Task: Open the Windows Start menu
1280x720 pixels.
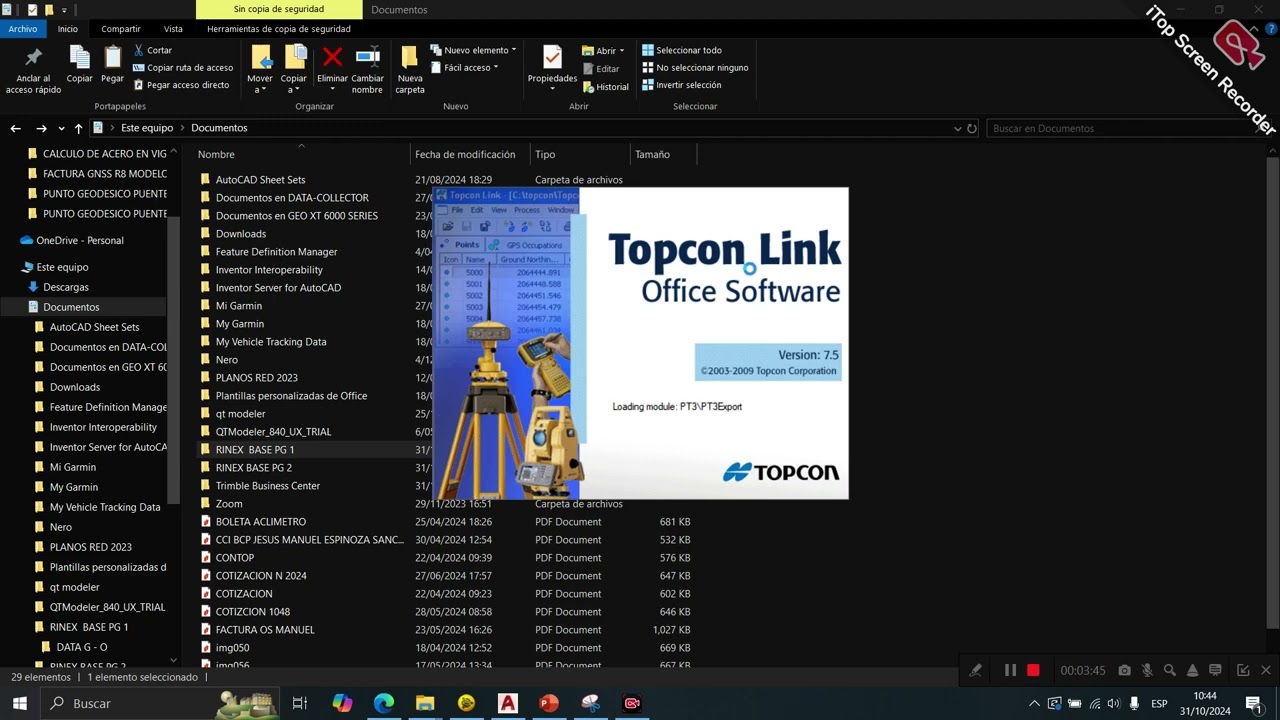Action: [19, 703]
